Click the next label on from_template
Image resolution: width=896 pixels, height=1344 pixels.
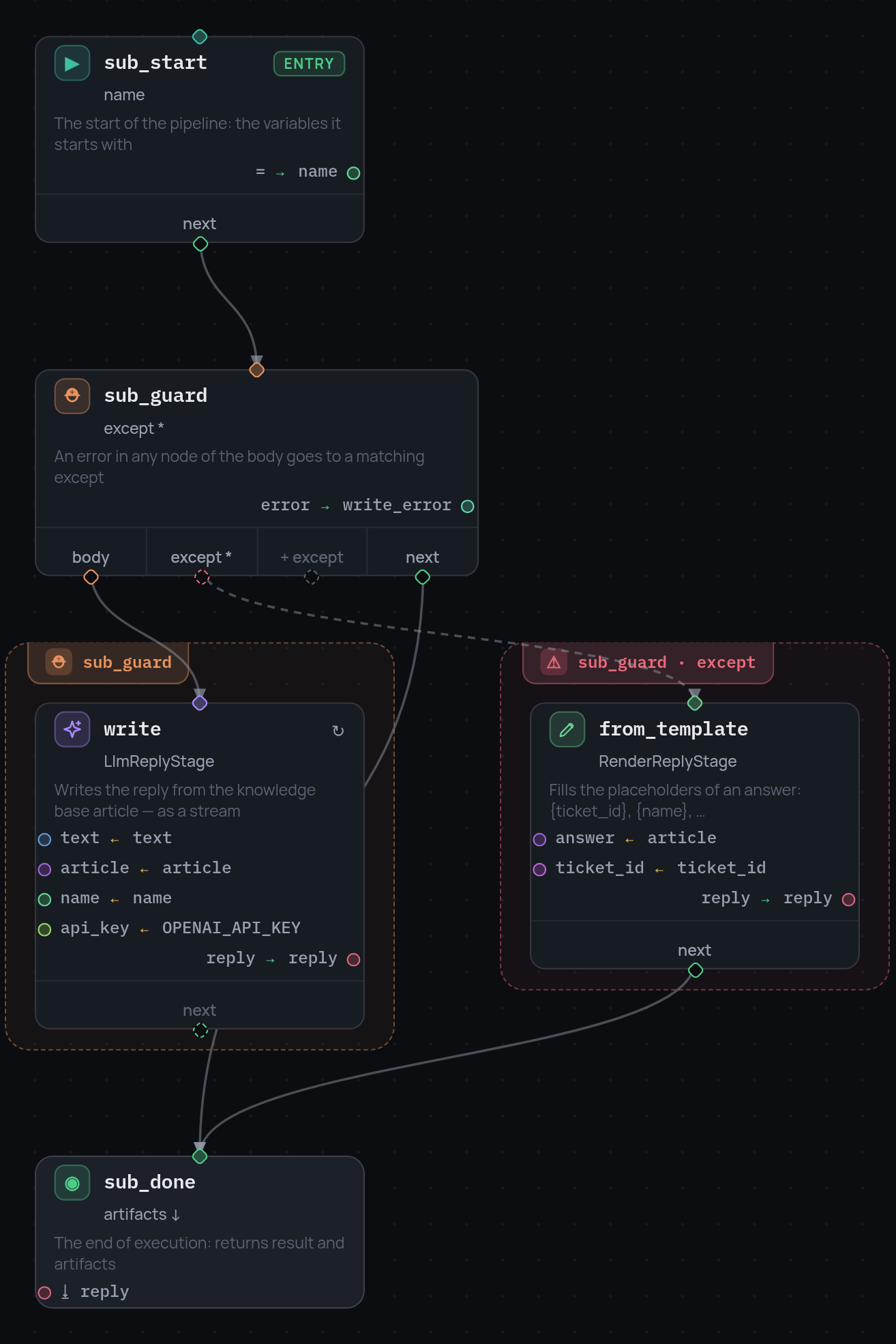click(695, 950)
